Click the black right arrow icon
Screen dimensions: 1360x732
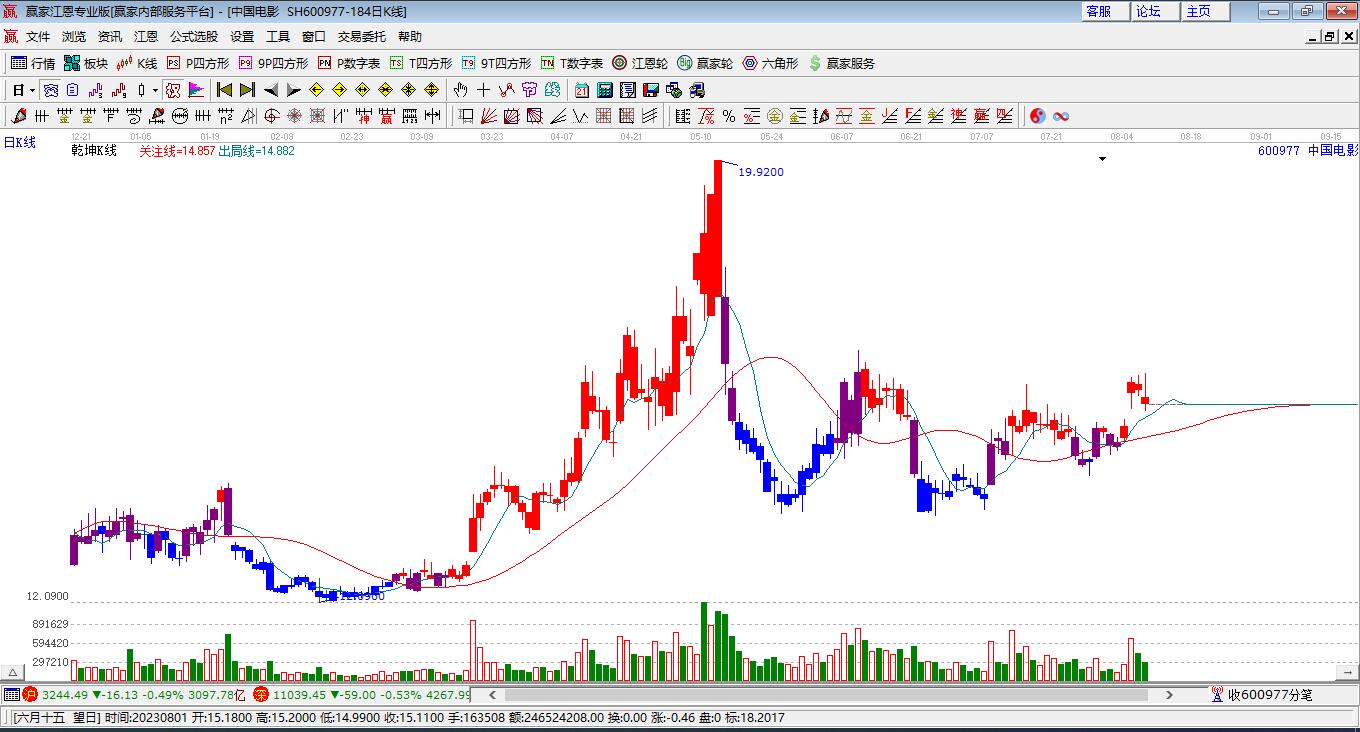pos(293,90)
